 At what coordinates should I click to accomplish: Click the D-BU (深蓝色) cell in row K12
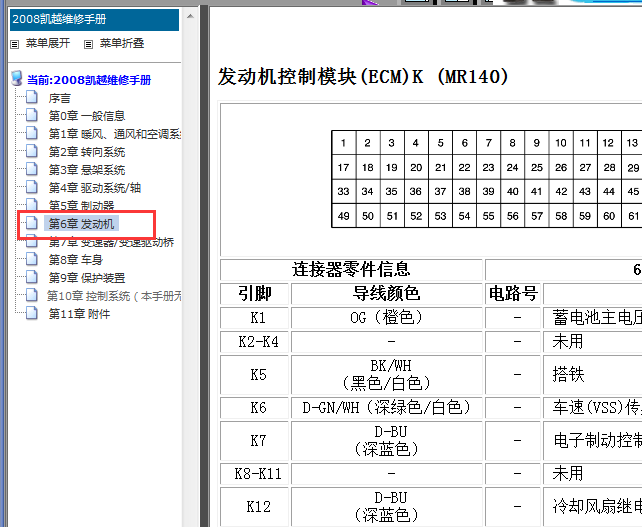[387, 507]
